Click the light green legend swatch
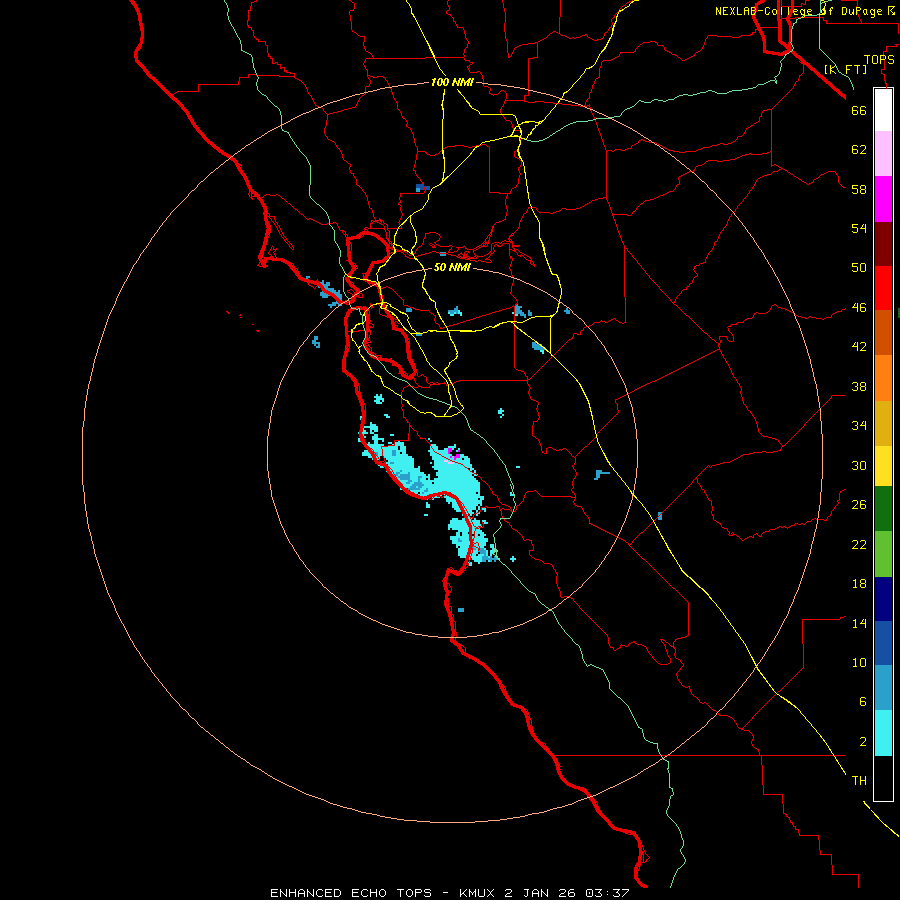900x900 pixels. pyautogui.click(x=883, y=554)
